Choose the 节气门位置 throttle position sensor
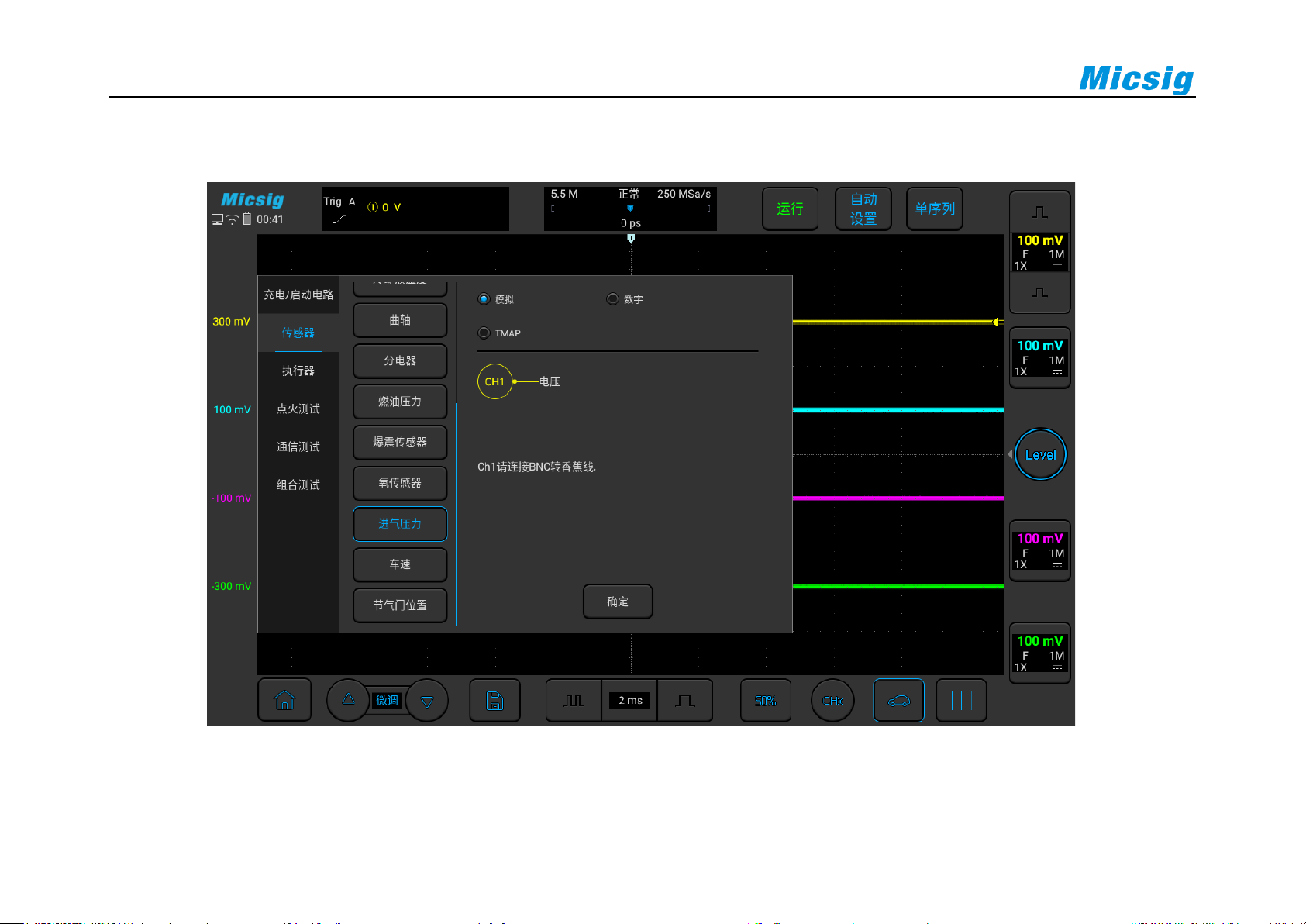1306x924 pixels. [400, 605]
